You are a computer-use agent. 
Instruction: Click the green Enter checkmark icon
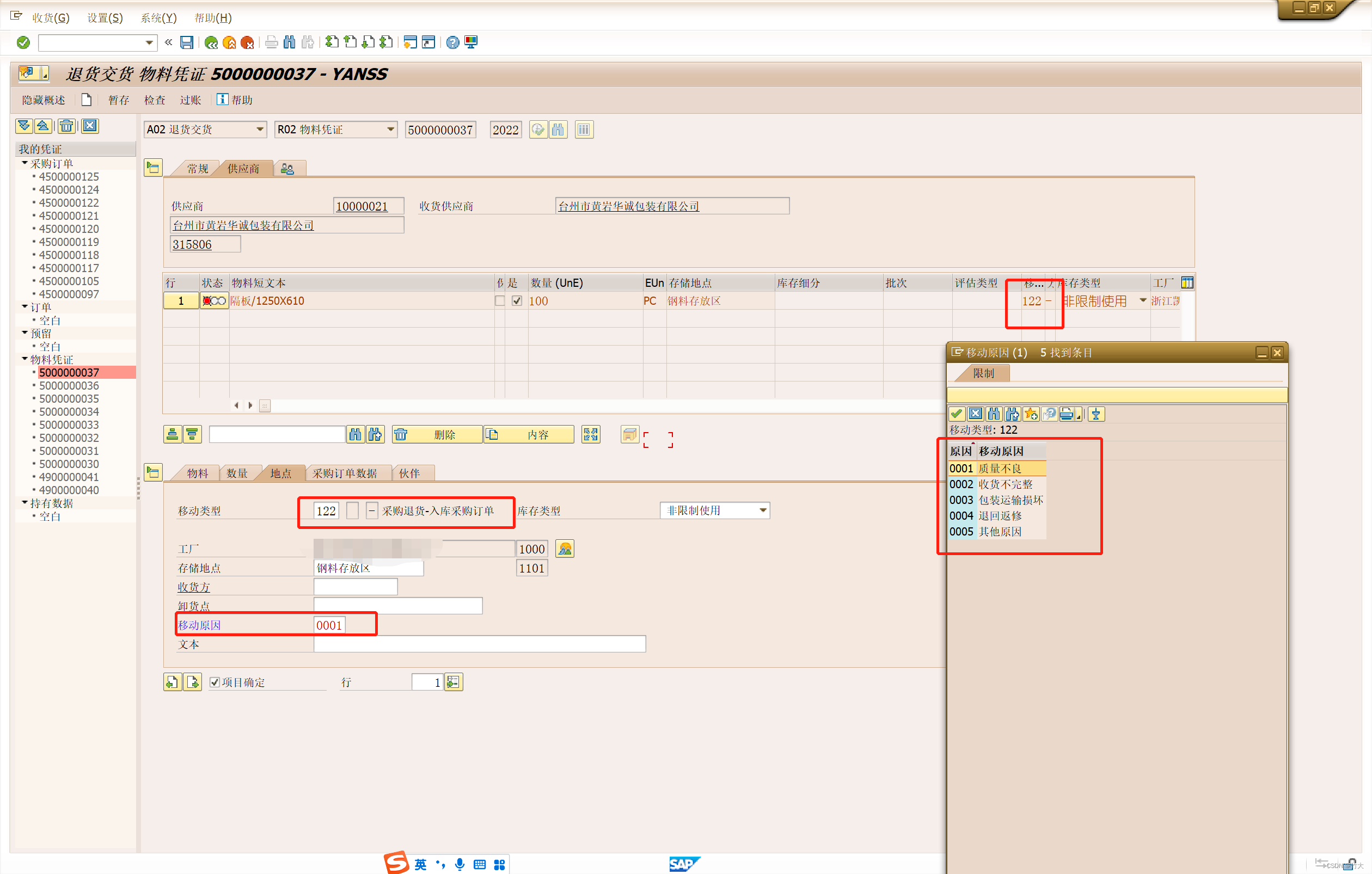click(23, 42)
